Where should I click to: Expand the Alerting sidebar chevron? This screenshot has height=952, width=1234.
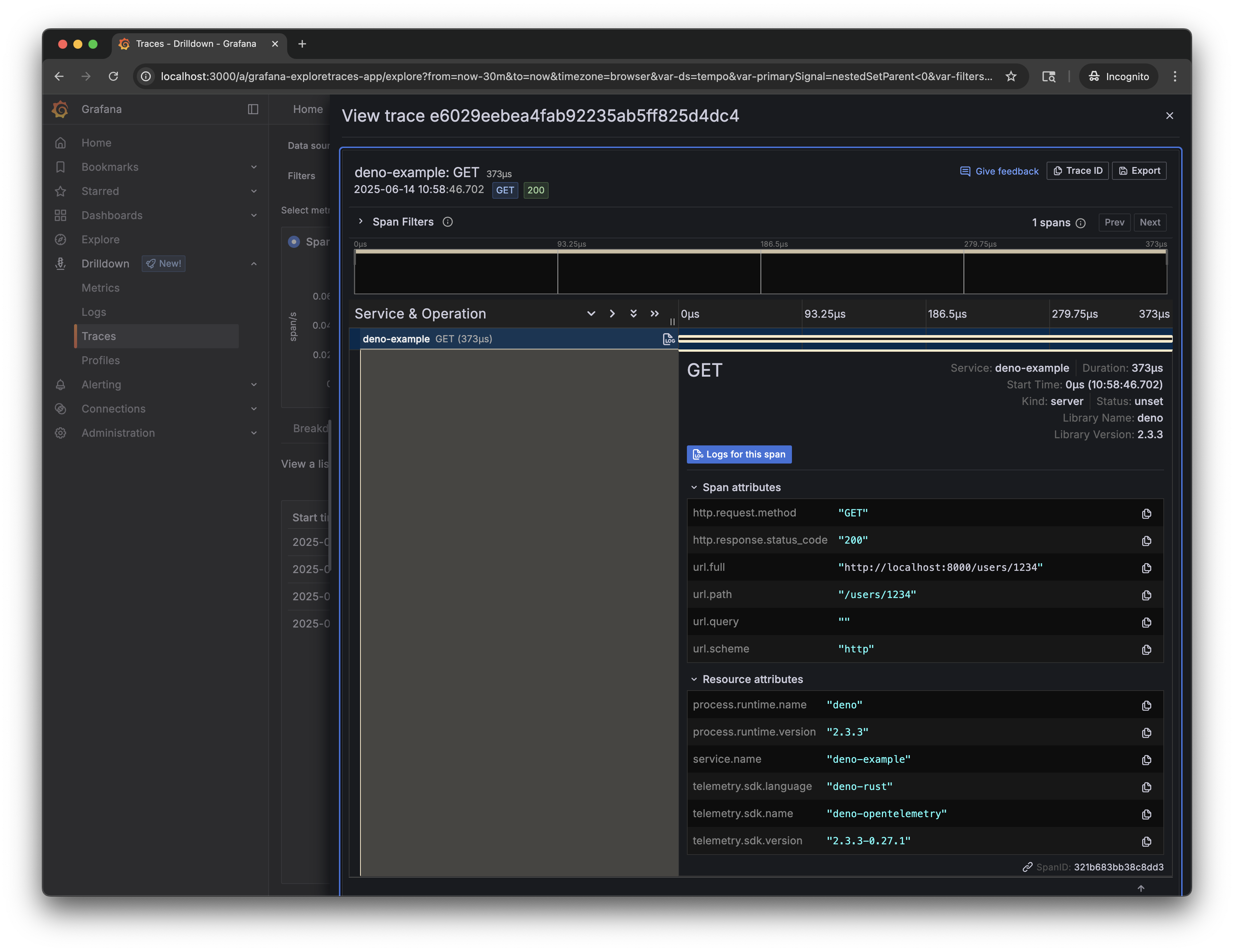tap(254, 384)
